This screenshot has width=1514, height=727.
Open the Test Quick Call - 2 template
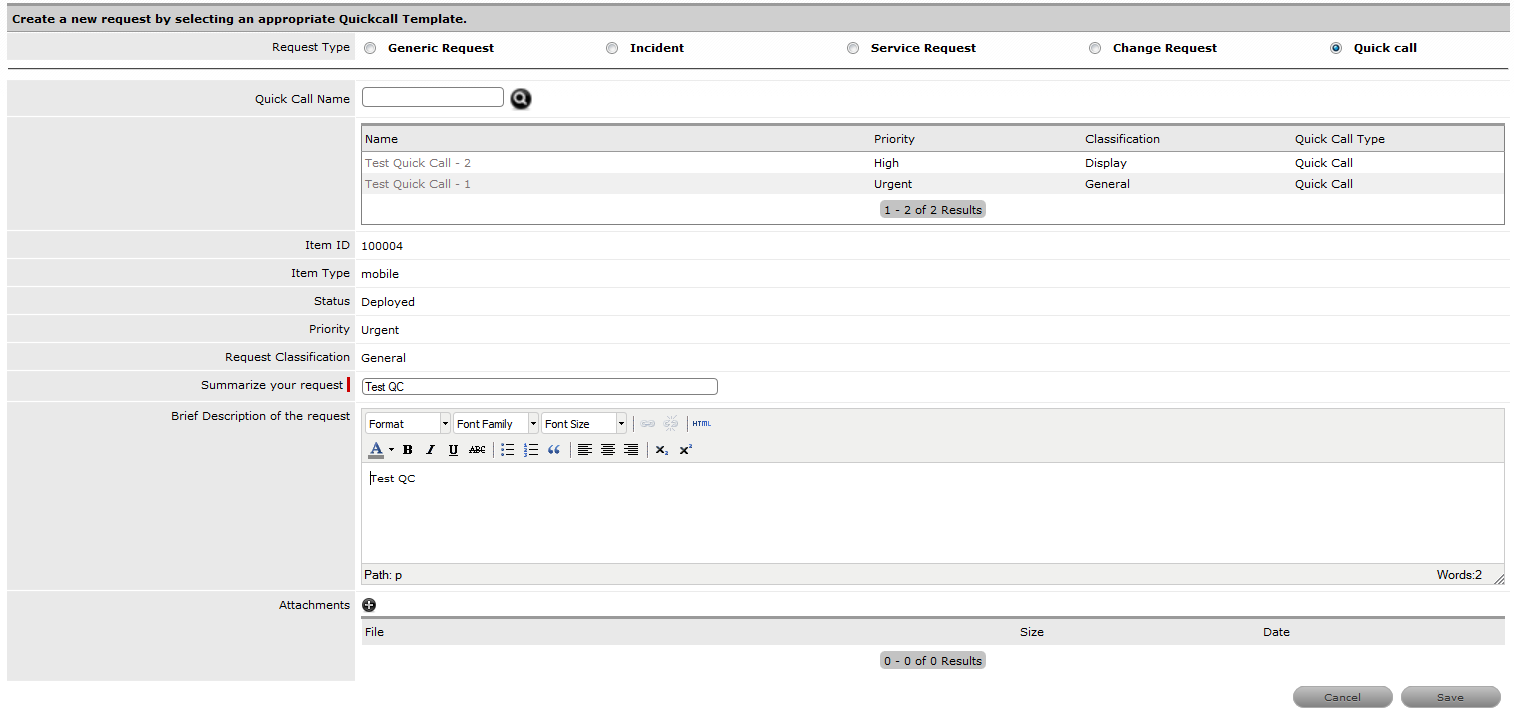(418, 163)
